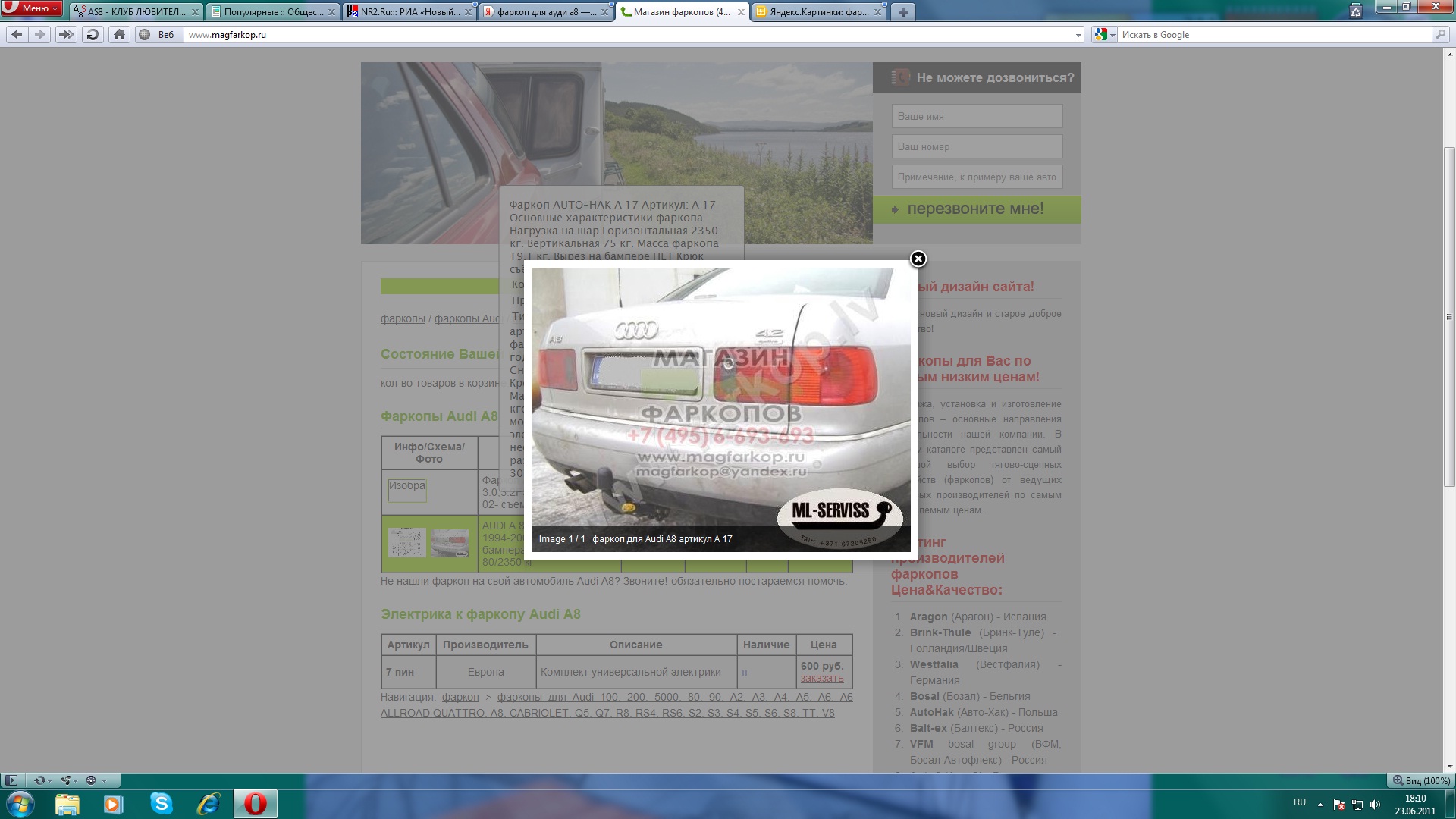
Task: Expand the address bar history dropdown
Action: (1078, 35)
